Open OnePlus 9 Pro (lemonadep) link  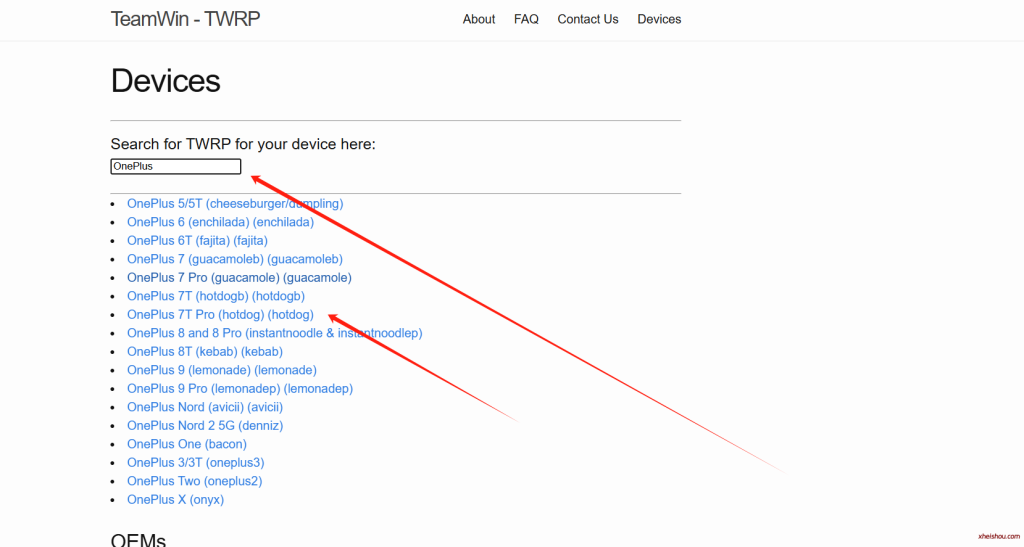pyautogui.click(x=240, y=388)
